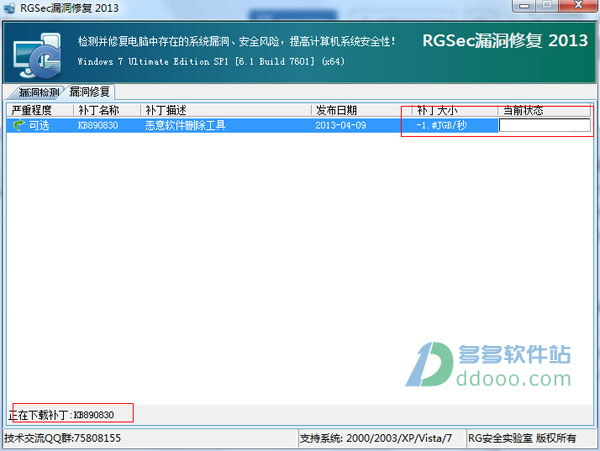Viewport: 600px width, 451px height.
Task: Click the computer logo icon in banner
Action: [37, 55]
